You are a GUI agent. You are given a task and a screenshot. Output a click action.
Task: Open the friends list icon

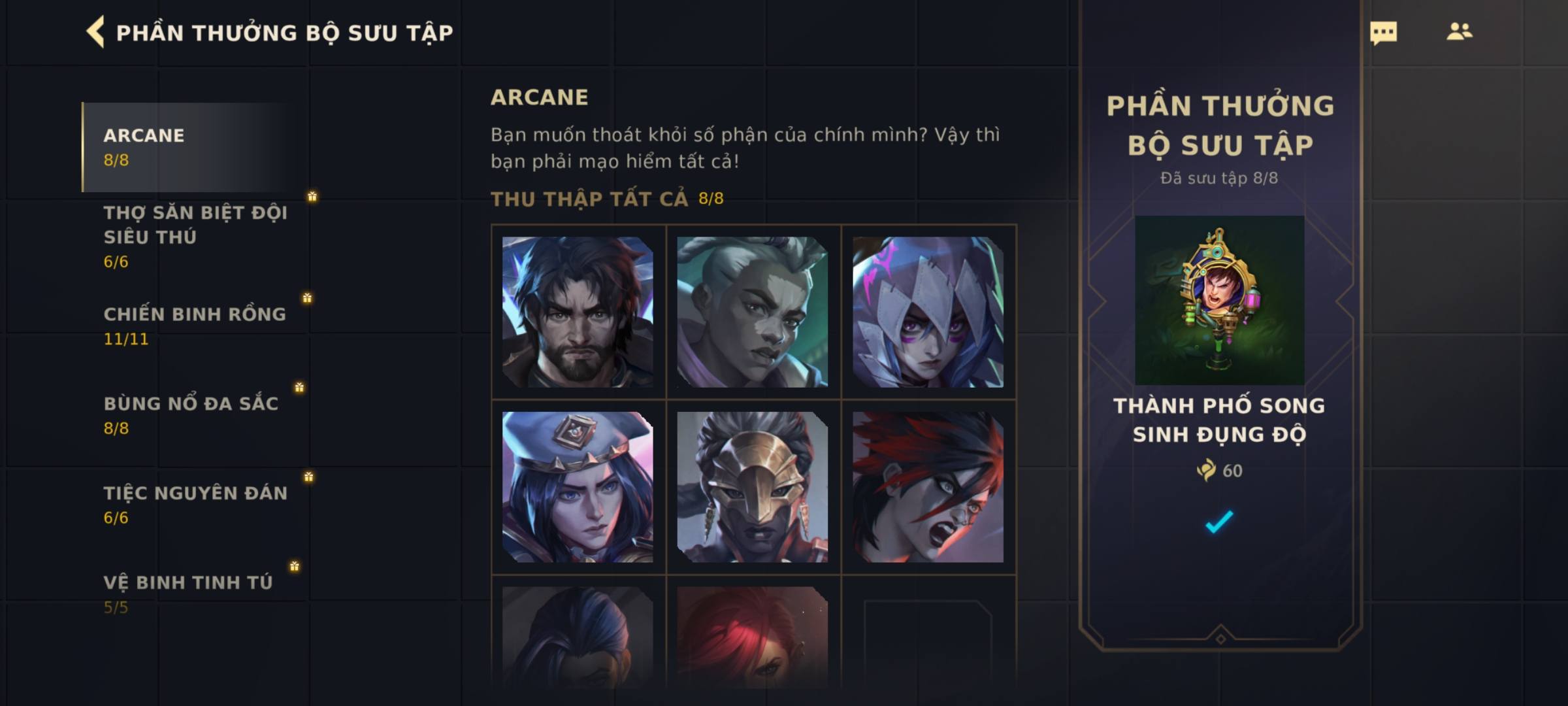(x=1459, y=31)
